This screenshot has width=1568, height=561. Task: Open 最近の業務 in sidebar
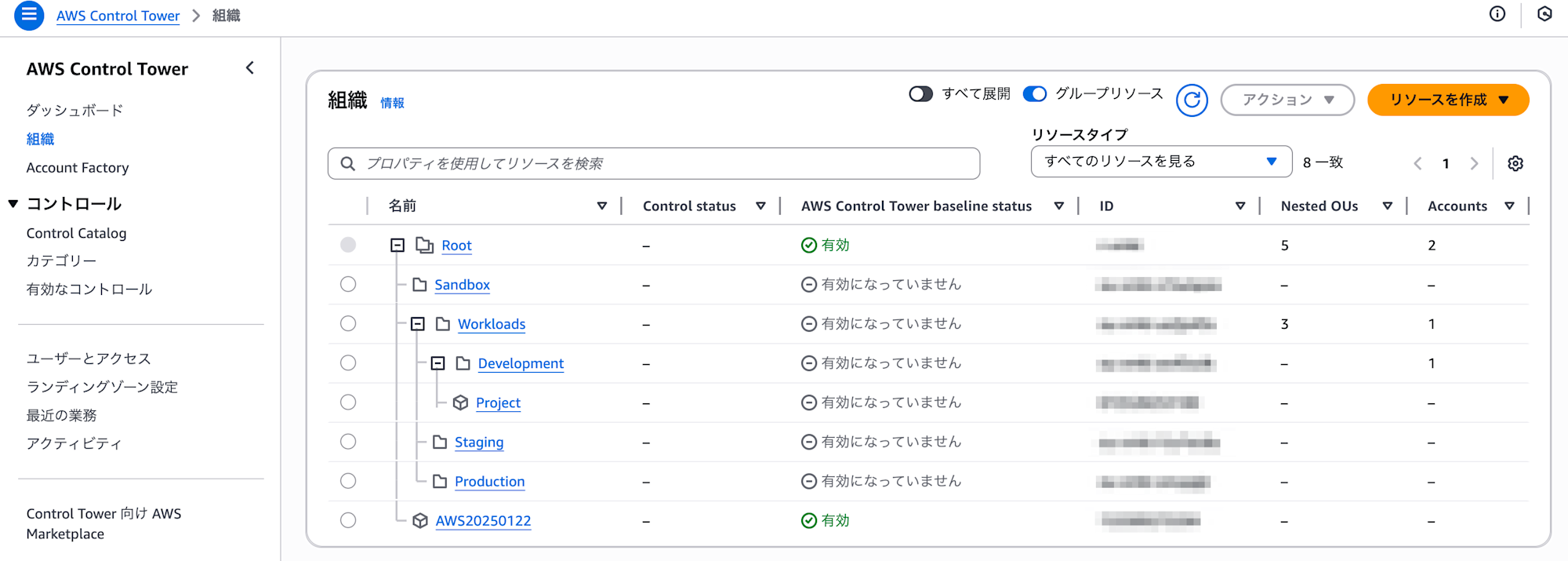(61, 415)
